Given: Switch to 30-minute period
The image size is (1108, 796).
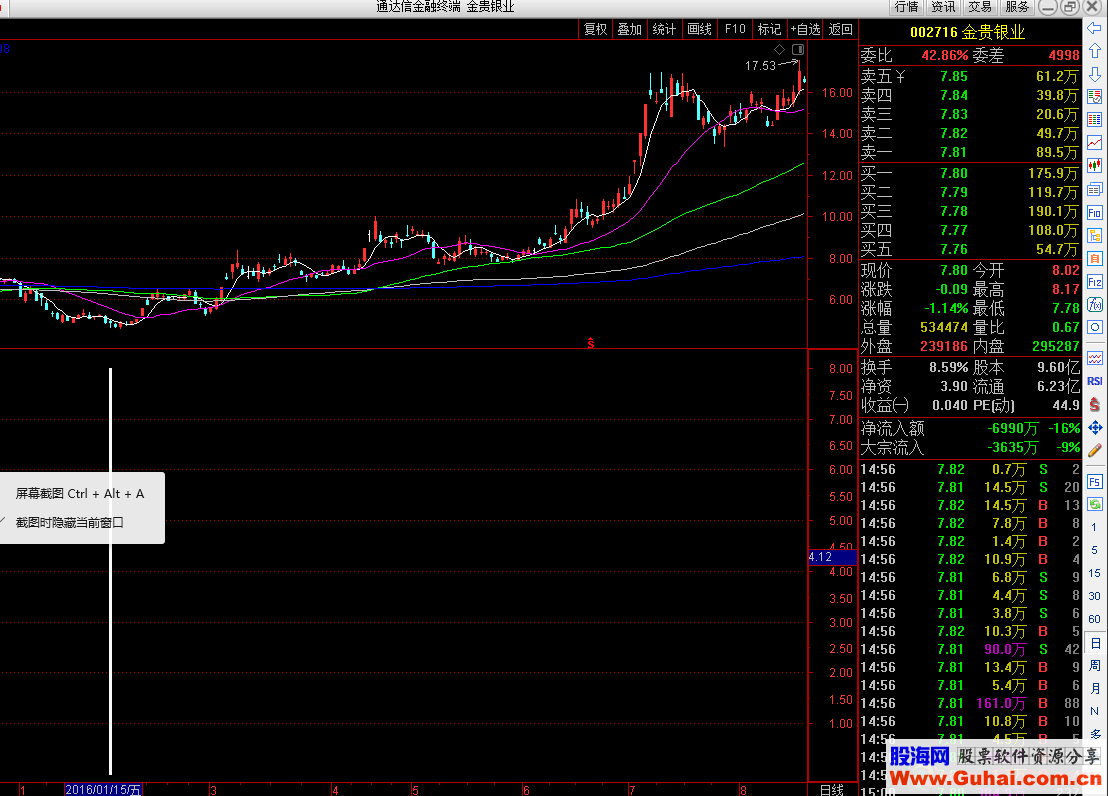Looking at the screenshot, I should click(x=1095, y=596).
